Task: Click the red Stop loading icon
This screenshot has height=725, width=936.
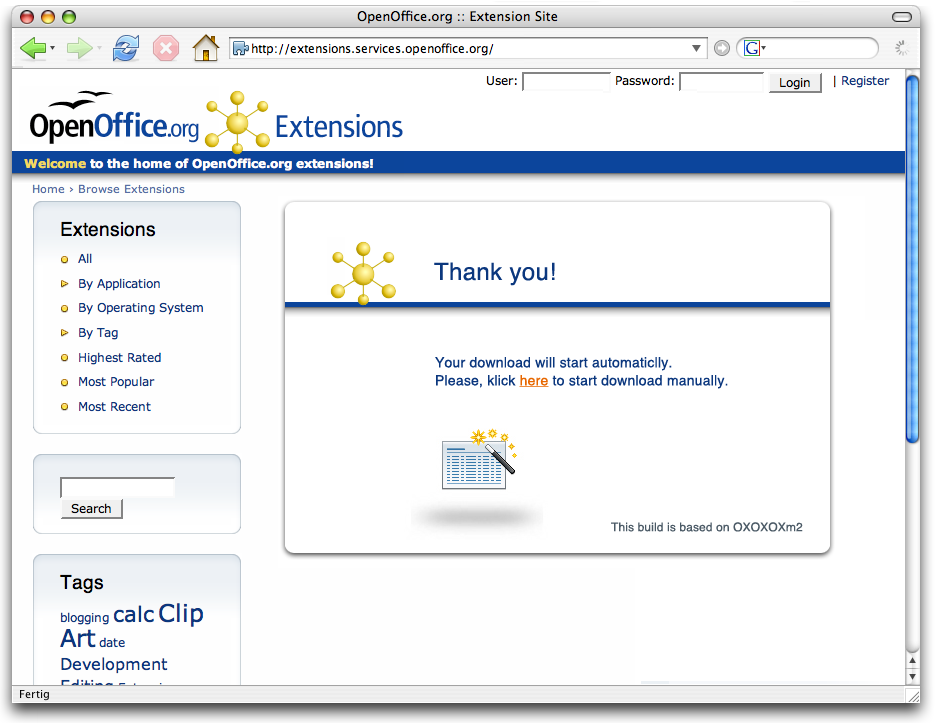Action: (166, 48)
